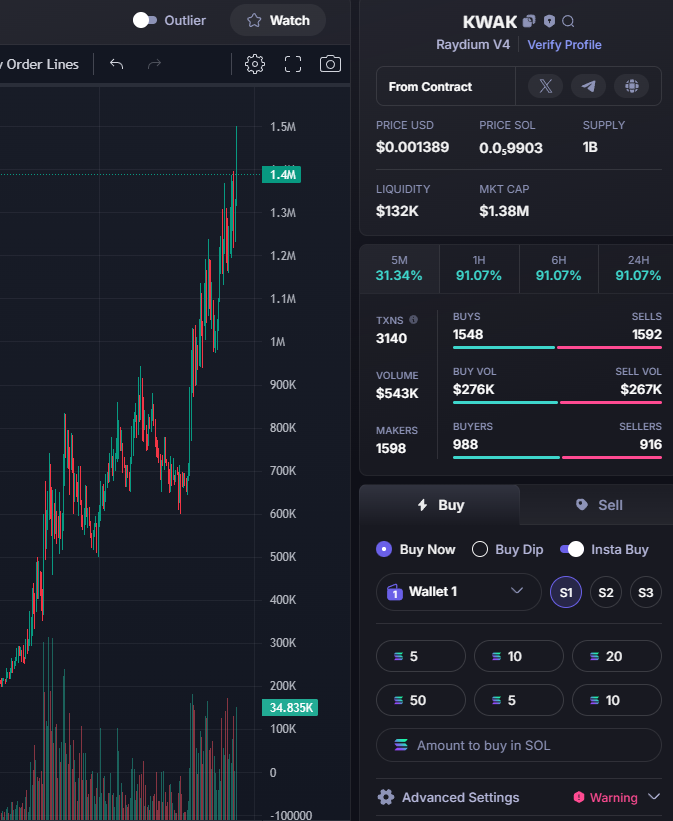This screenshot has width=673, height=821.
Task: Copy KWAK contract address icon
Action: (529, 21)
